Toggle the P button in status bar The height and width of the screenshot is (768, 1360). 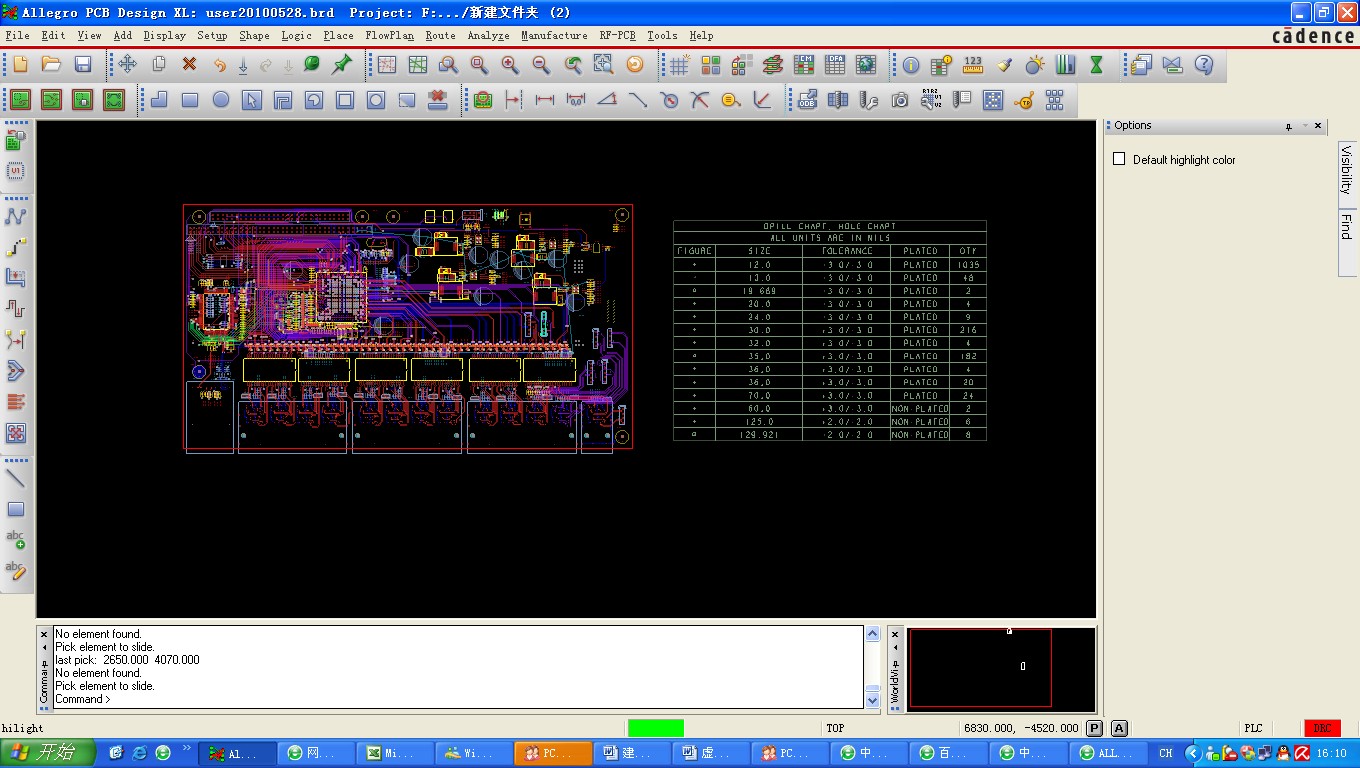click(x=1094, y=728)
